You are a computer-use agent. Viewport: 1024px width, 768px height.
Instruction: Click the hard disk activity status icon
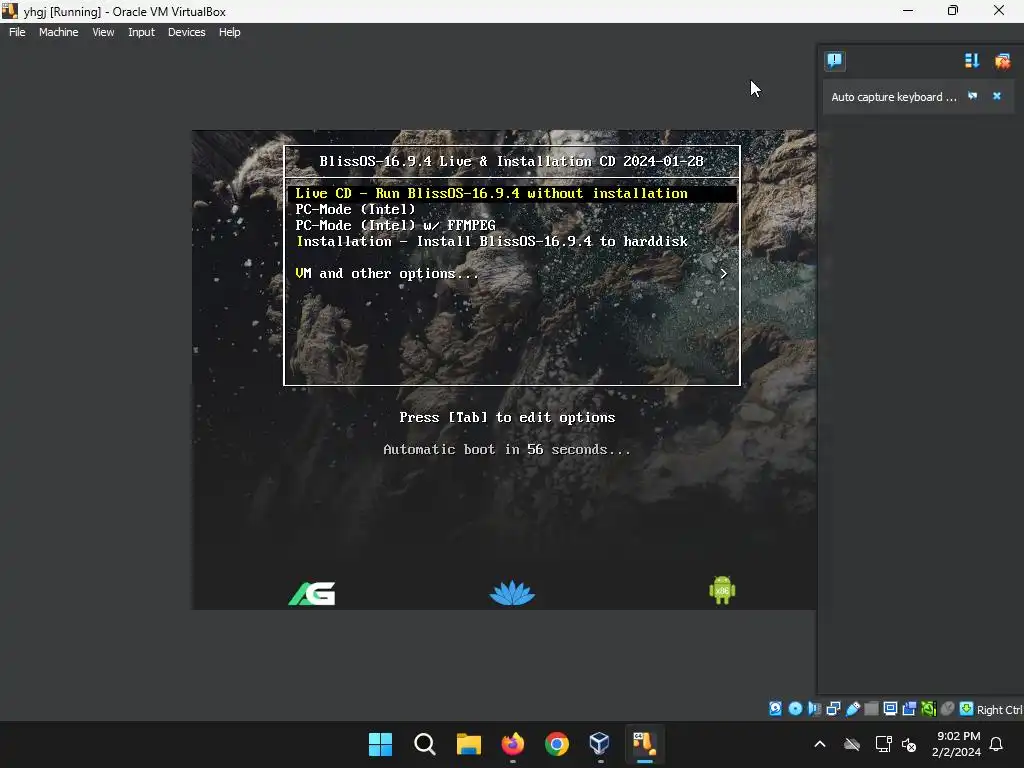click(x=775, y=709)
